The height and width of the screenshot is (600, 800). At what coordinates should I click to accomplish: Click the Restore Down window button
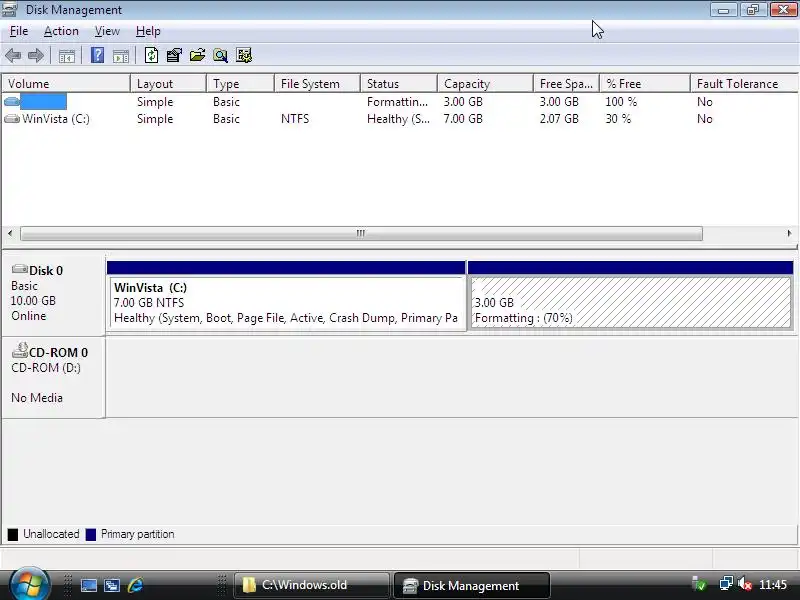(753, 10)
